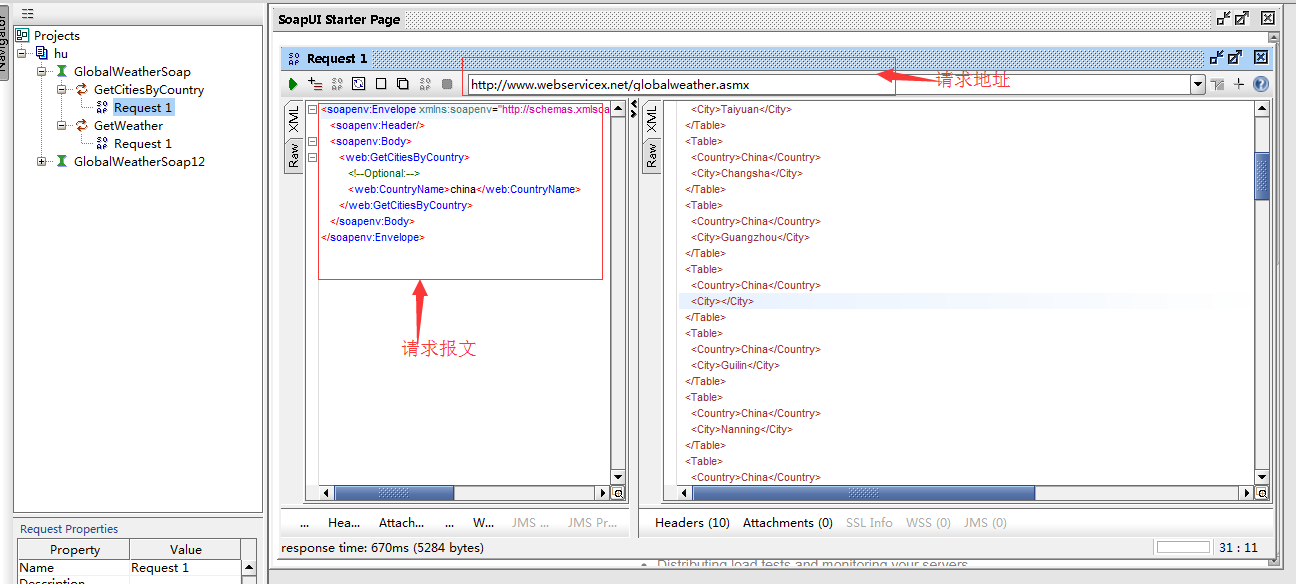The image size is (1296, 584).
Task: Click response vertical scrollbar thumb
Action: click(x=1262, y=176)
